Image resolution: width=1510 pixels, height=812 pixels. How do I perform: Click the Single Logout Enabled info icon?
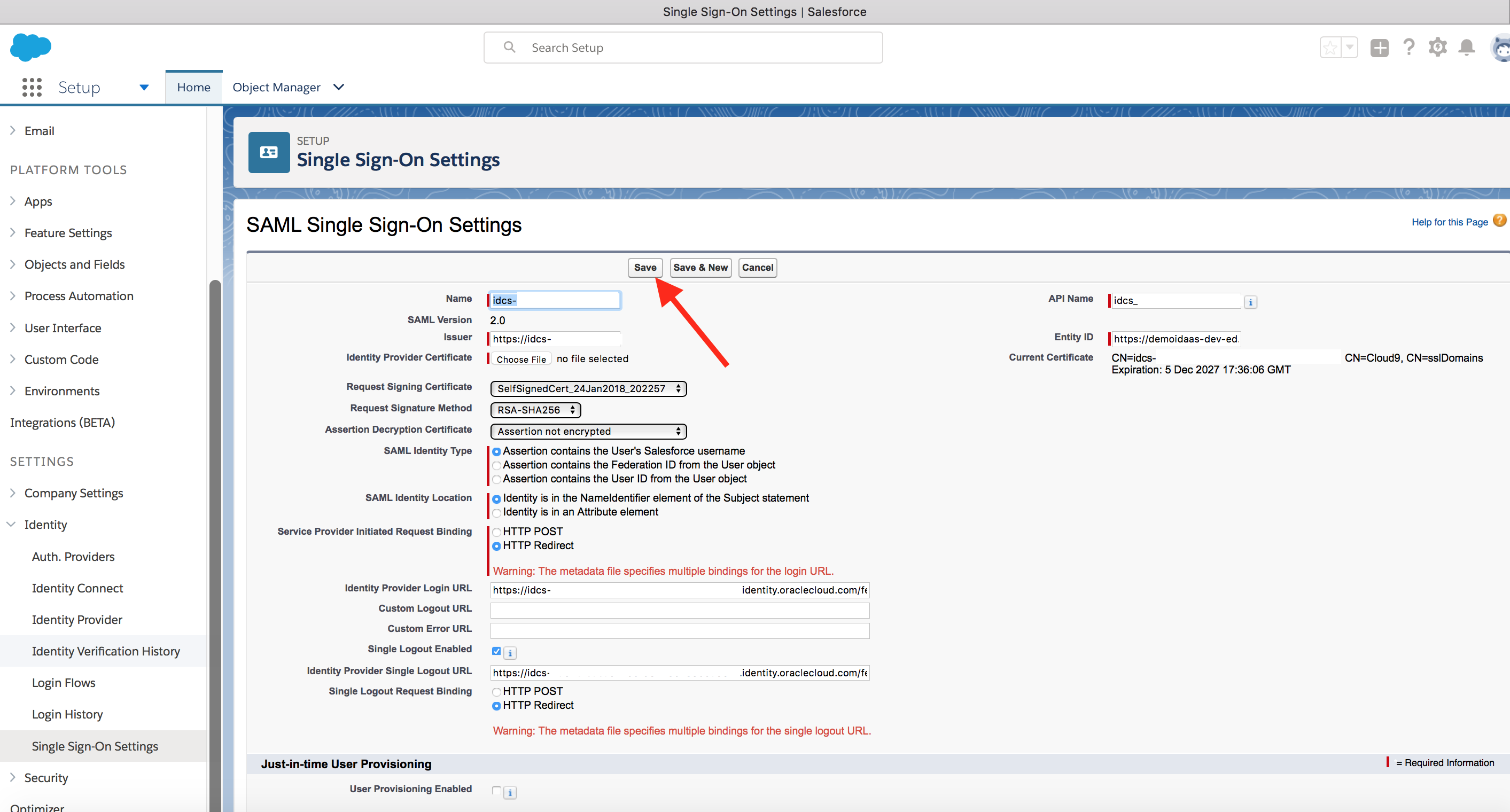point(510,653)
